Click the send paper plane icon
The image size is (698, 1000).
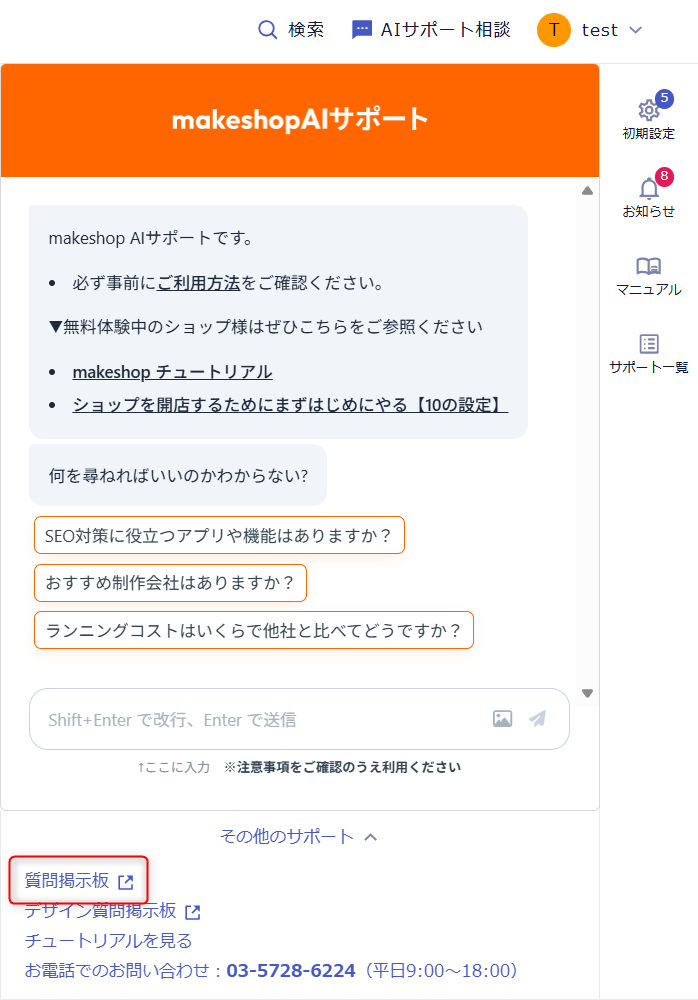pyautogui.click(x=538, y=719)
